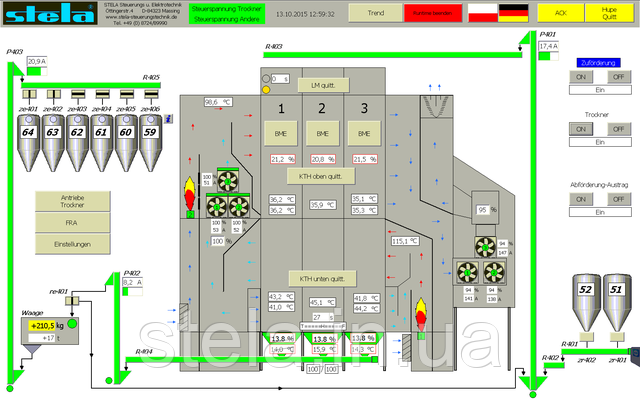Open the Einstellungen settings page
The height and width of the screenshot is (400, 640).
pyautogui.click(x=71, y=244)
